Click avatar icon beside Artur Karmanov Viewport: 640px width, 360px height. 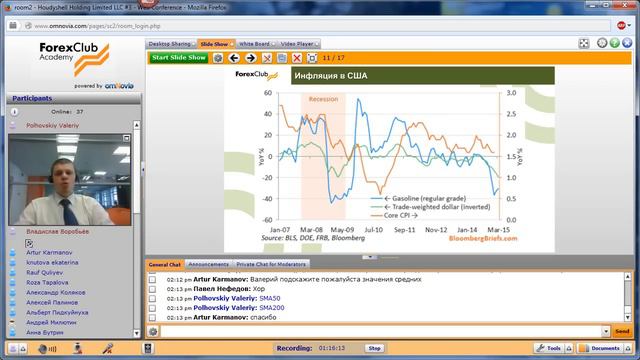click(13, 253)
